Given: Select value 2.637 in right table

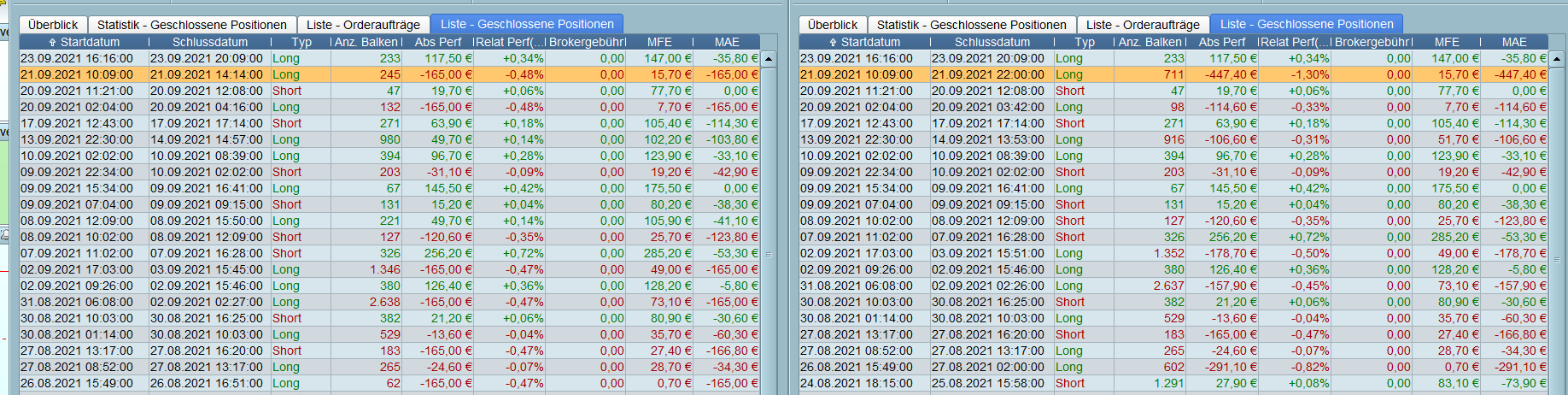Looking at the screenshot, I should (1169, 286).
